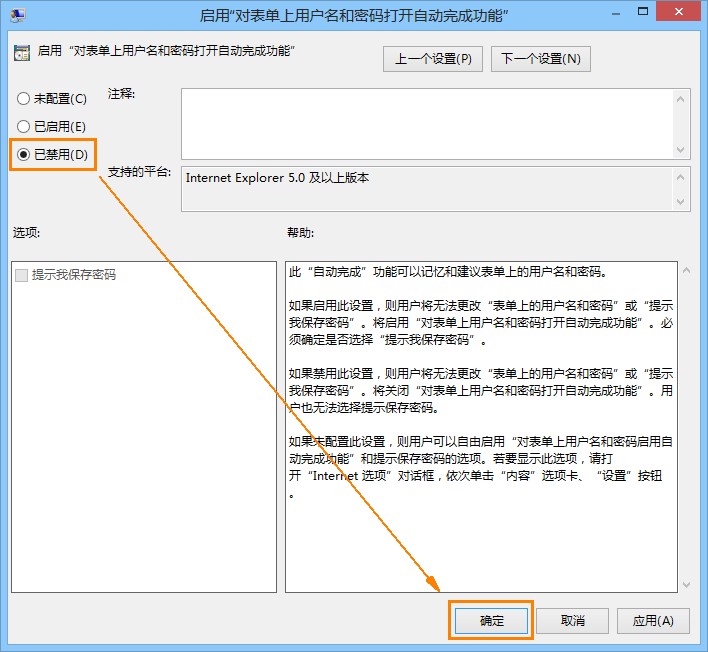Click the 帮助 pane scroll down arrow
This screenshot has width=708, height=652.
[687, 585]
